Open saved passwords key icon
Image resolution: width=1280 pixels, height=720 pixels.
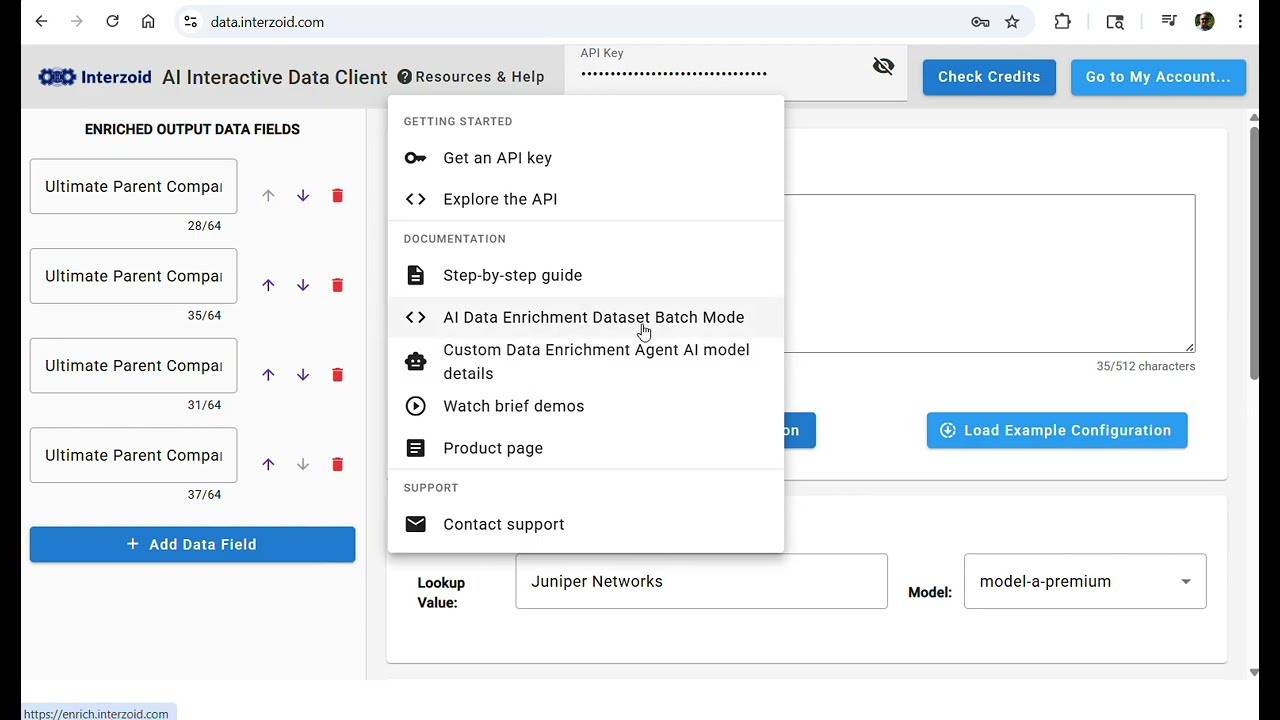pyautogui.click(x=980, y=21)
